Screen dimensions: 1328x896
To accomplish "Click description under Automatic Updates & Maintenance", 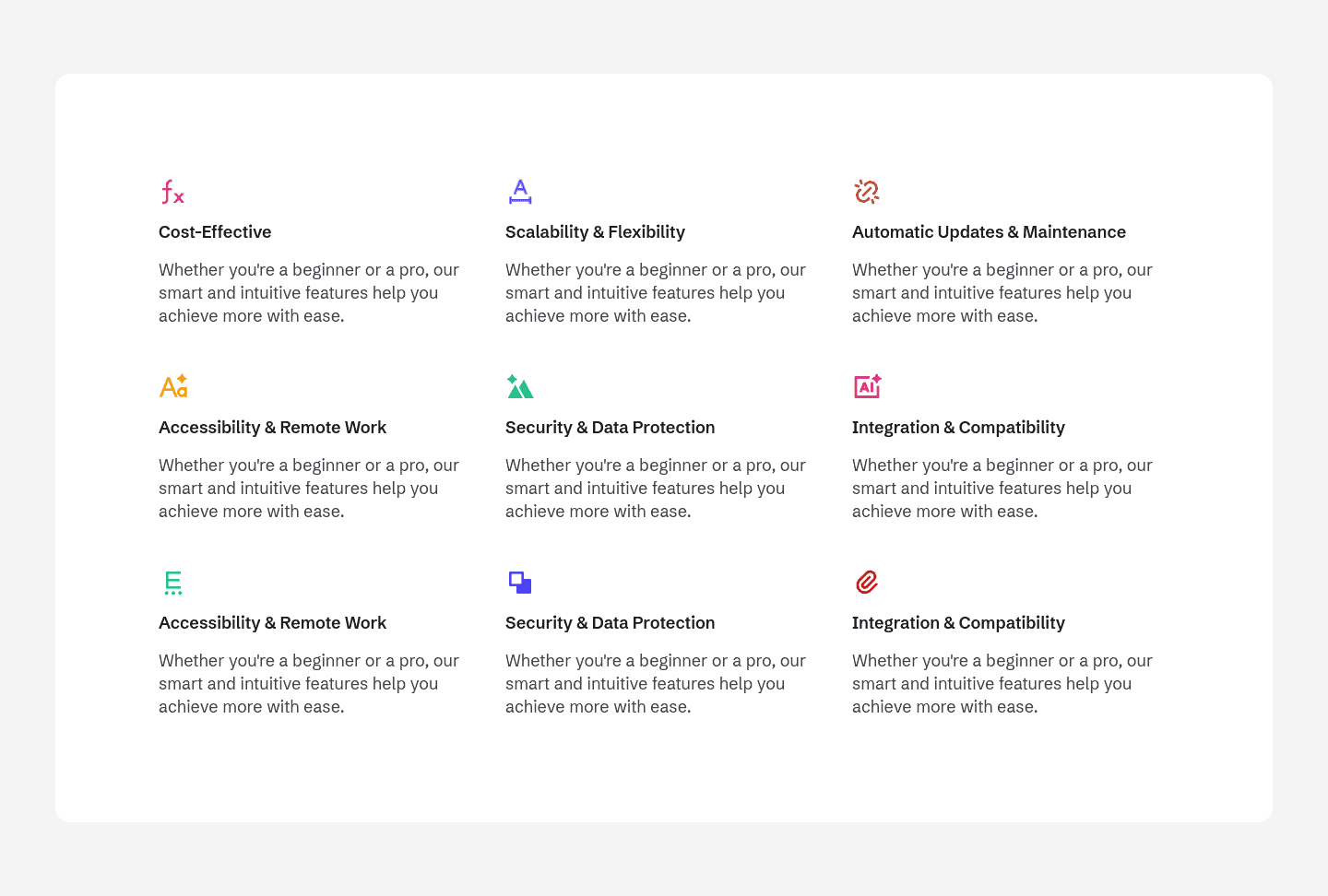I will pos(1002,293).
